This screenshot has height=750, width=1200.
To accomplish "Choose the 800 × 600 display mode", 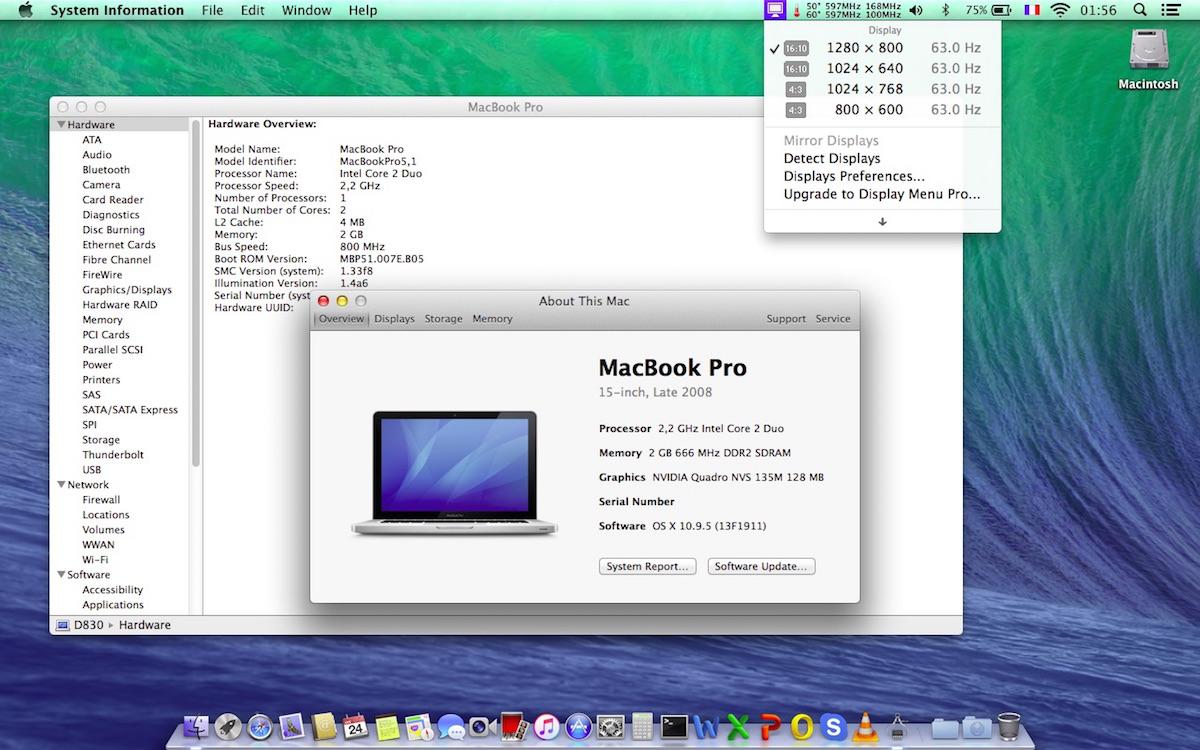I will tap(868, 110).
